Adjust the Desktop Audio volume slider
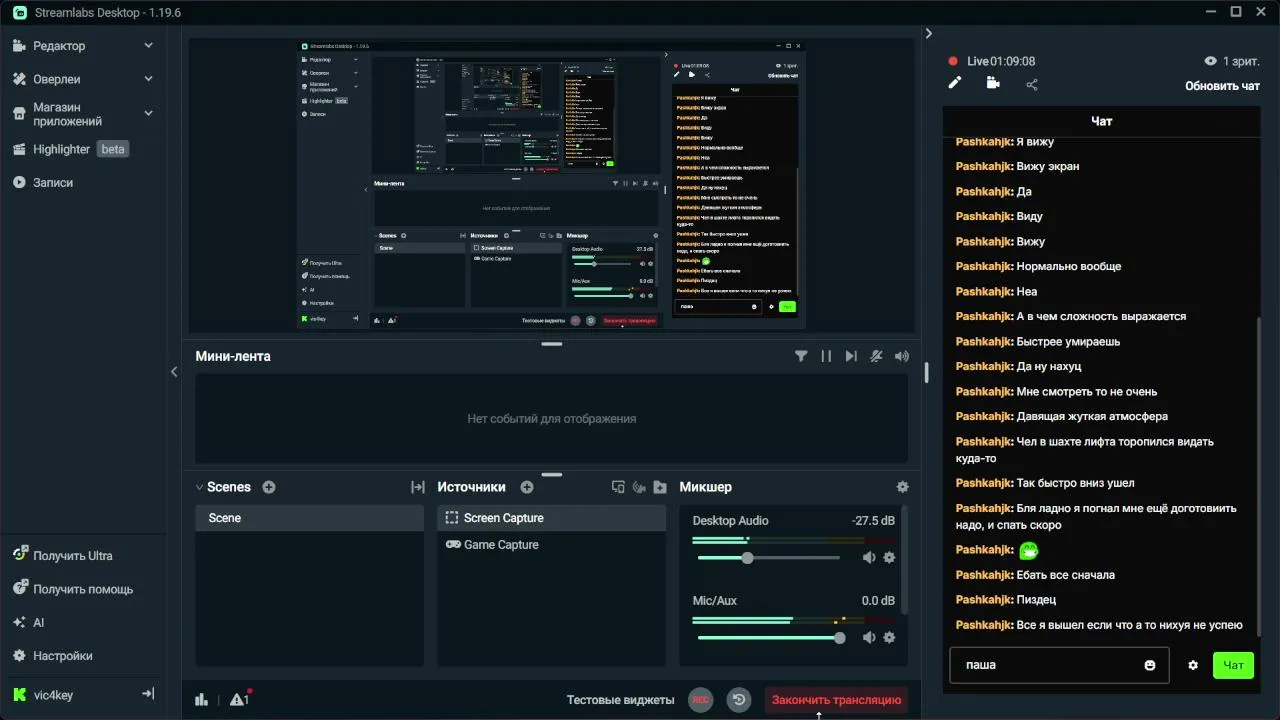Viewport: 1280px width, 720px height. [768, 558]
